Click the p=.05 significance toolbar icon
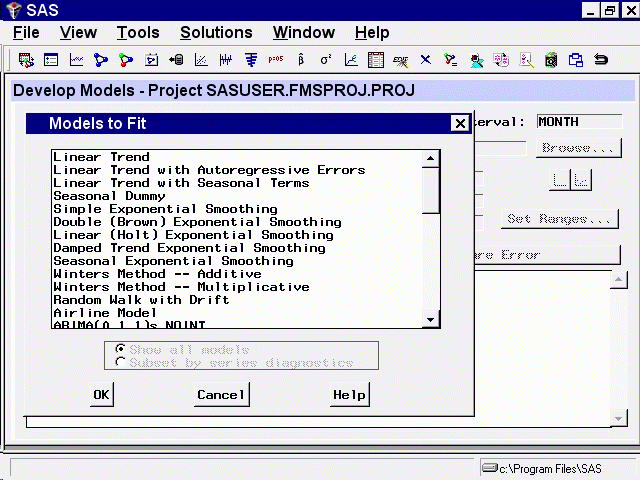Screen dimensions: 640x480 (x=276, y=60)
